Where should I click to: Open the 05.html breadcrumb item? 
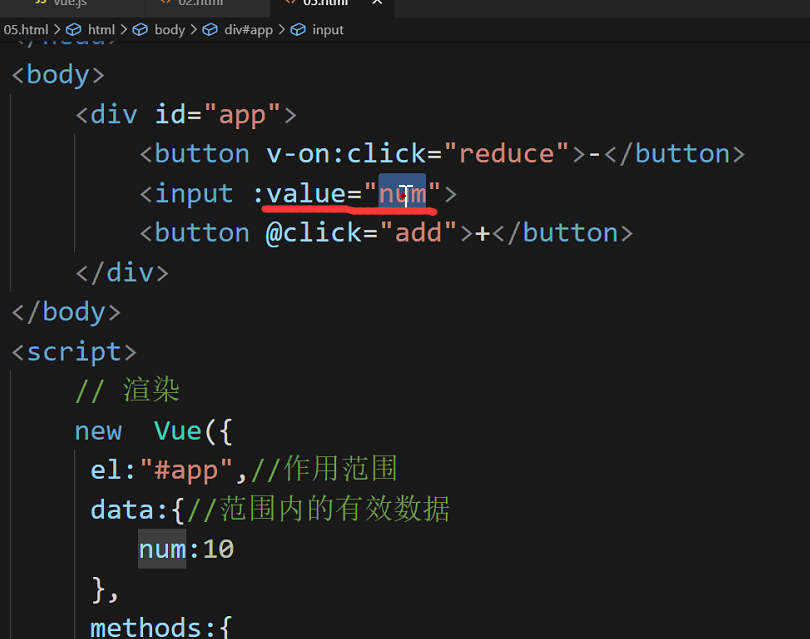[x=25, y=29]
